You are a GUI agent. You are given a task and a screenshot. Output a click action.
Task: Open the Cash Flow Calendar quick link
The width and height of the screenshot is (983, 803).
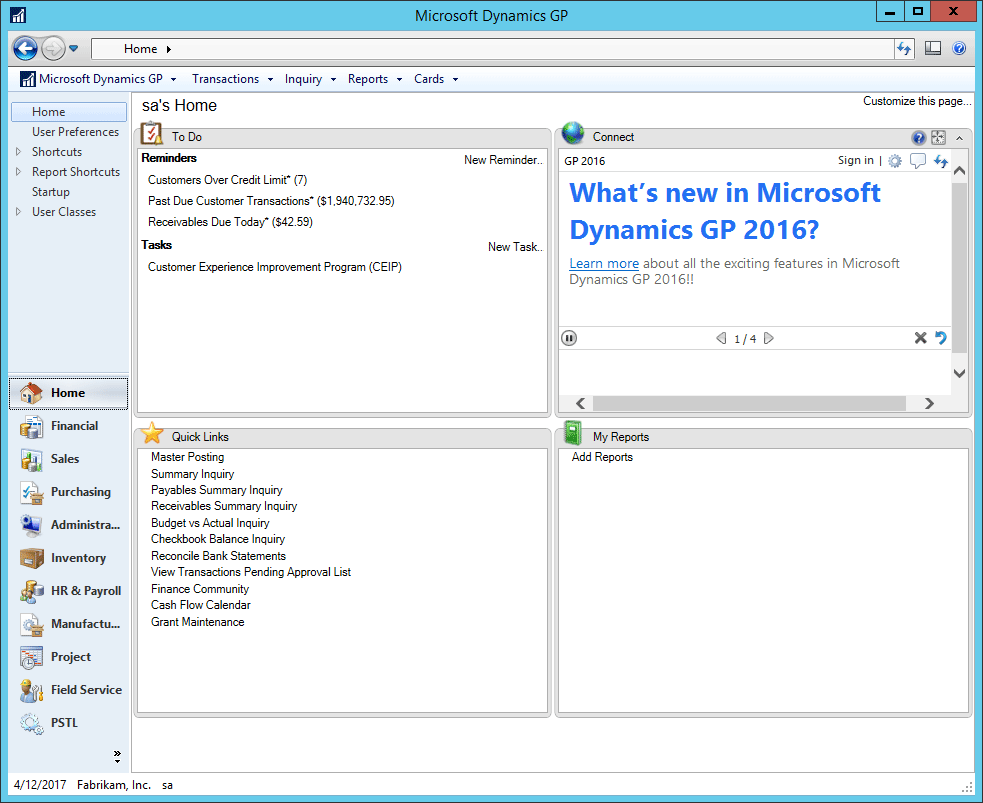coord(201,605)
